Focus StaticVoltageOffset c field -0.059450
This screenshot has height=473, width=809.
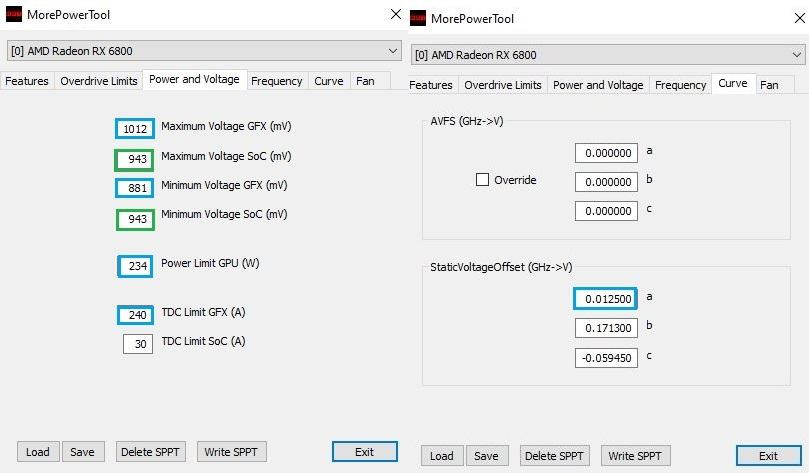(606, 358)
